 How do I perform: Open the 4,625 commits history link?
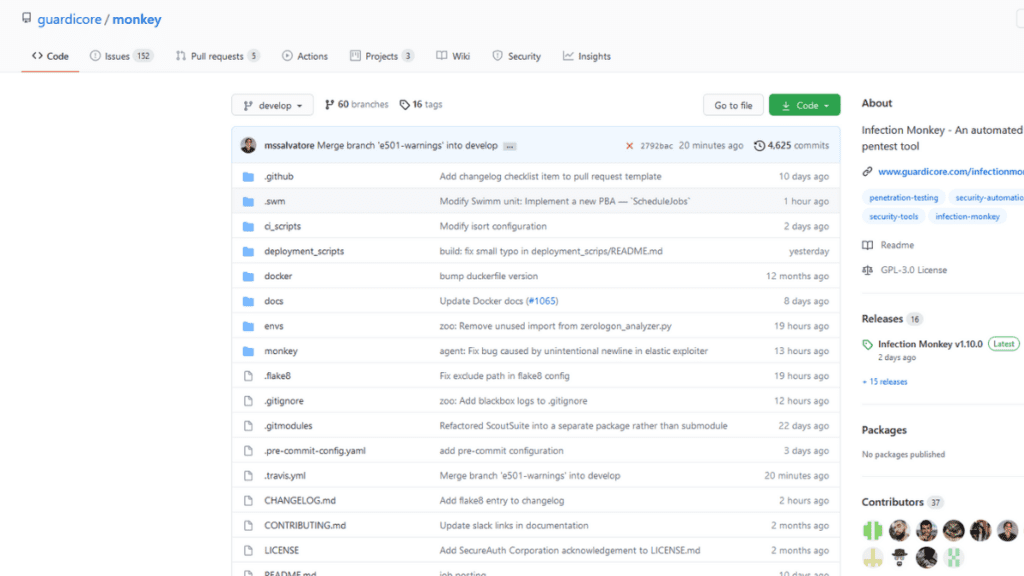[792, 146]
